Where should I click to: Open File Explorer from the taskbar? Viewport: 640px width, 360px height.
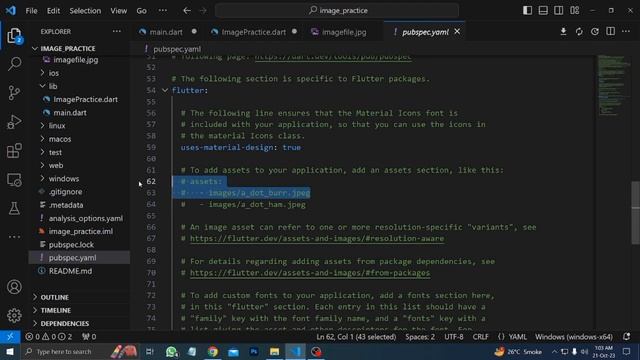coord(274,351)
